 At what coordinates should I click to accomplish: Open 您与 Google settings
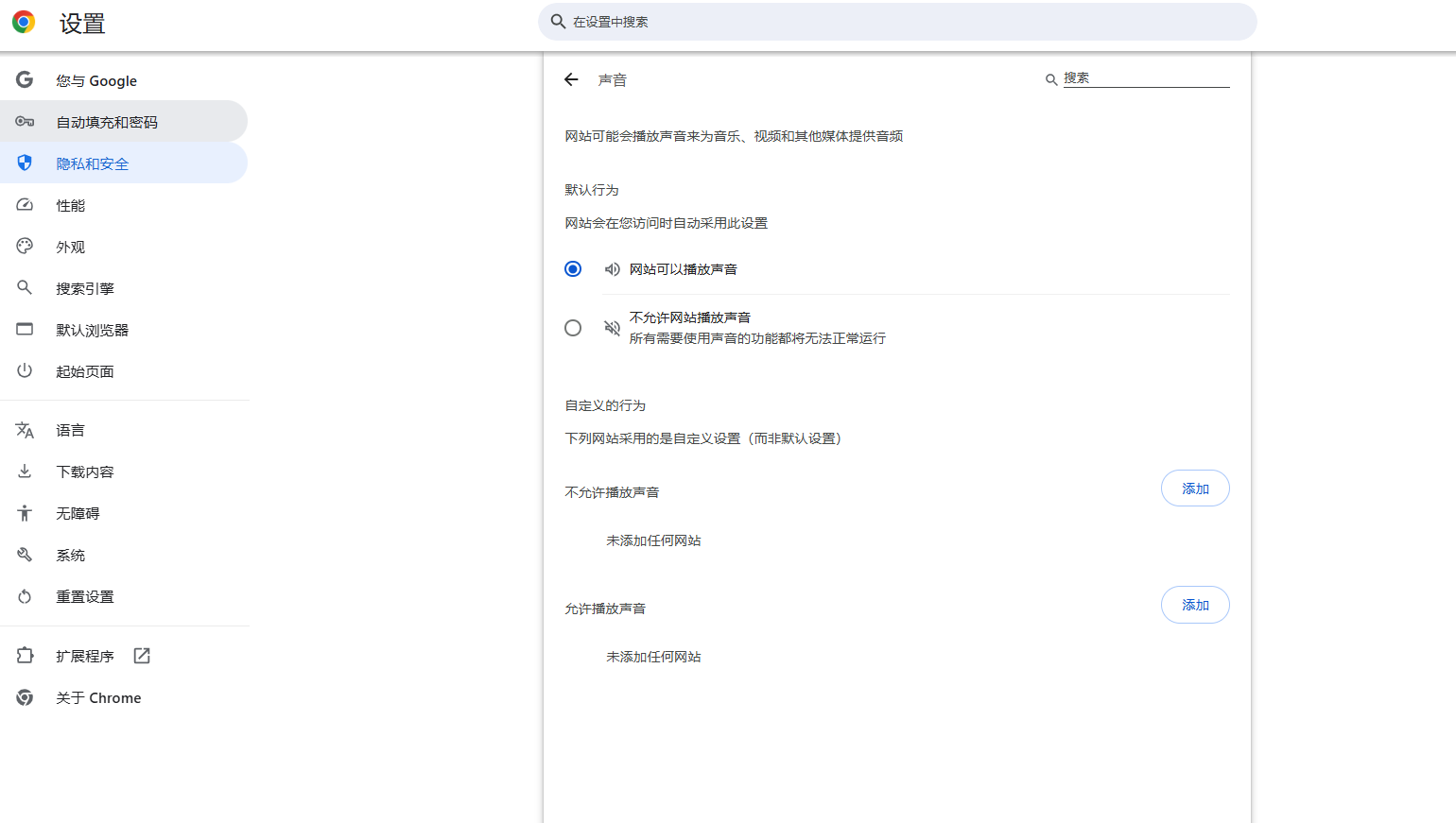tap(124, 80)
